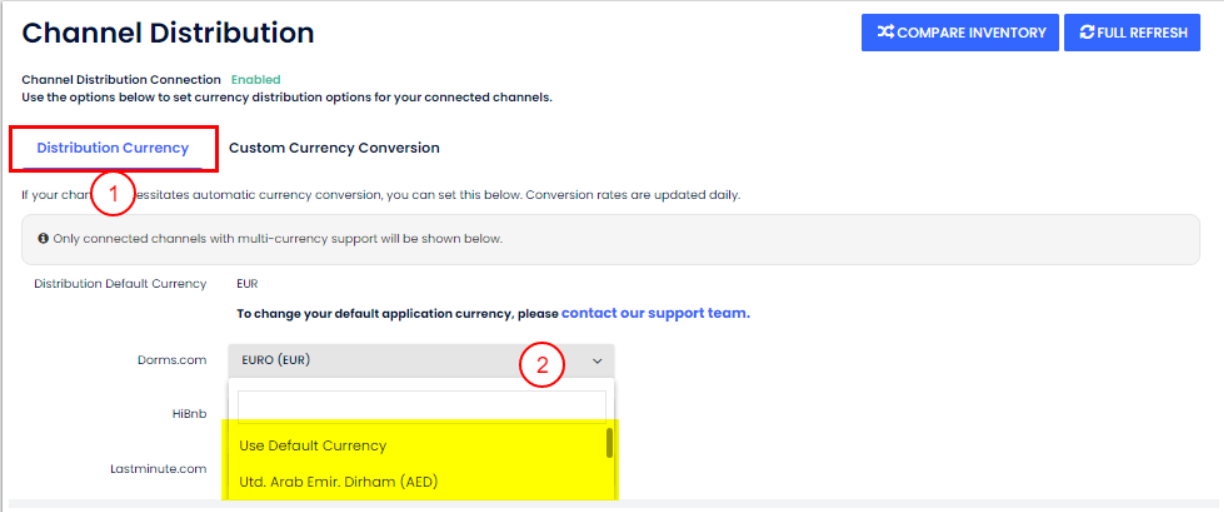Viewport: 1224px width, 512px height.
Task: Follow the 'contact our support team' link
Action: click(x=655, y=313)
